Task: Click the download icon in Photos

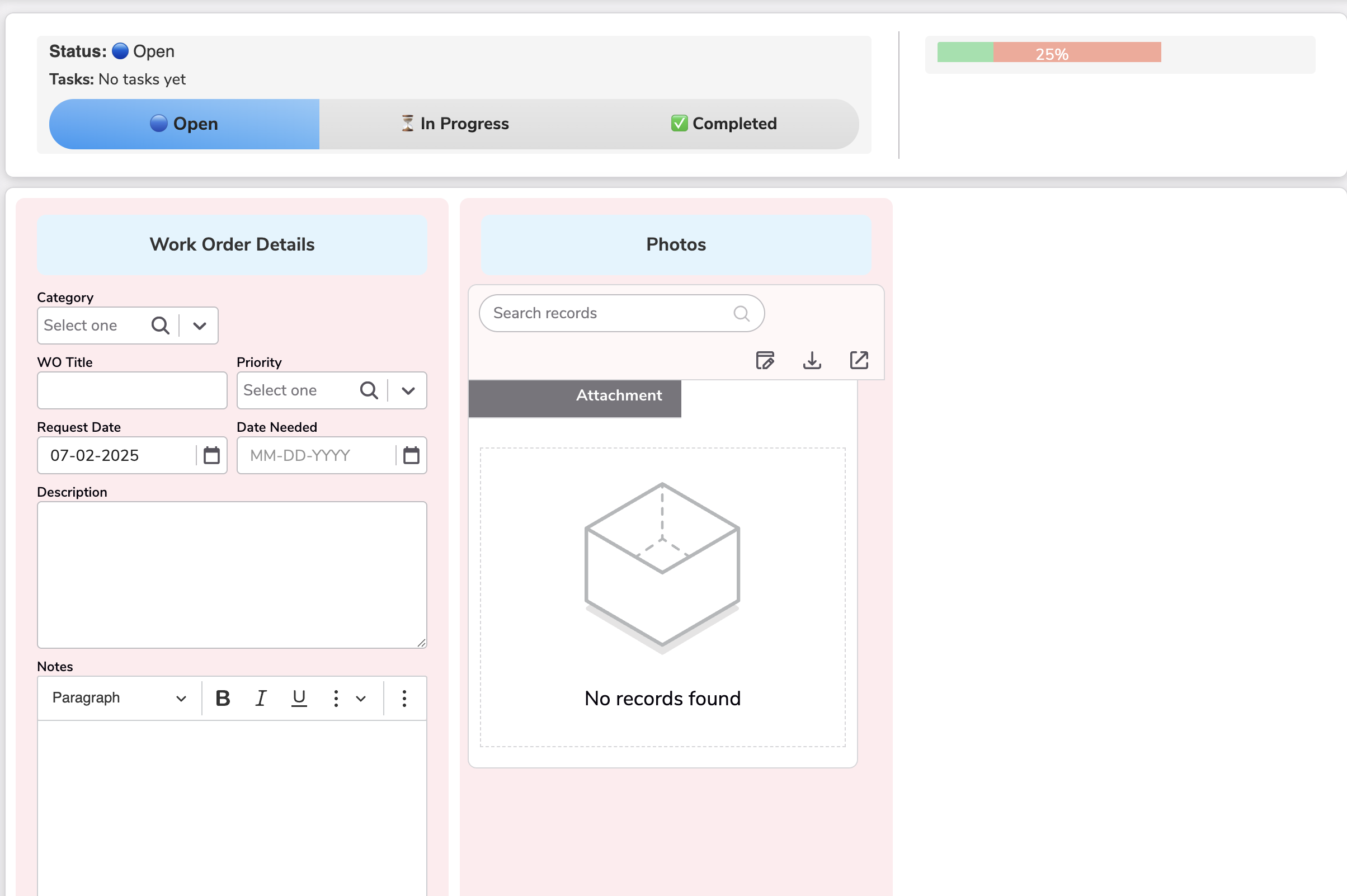Action: click(812, 360)
